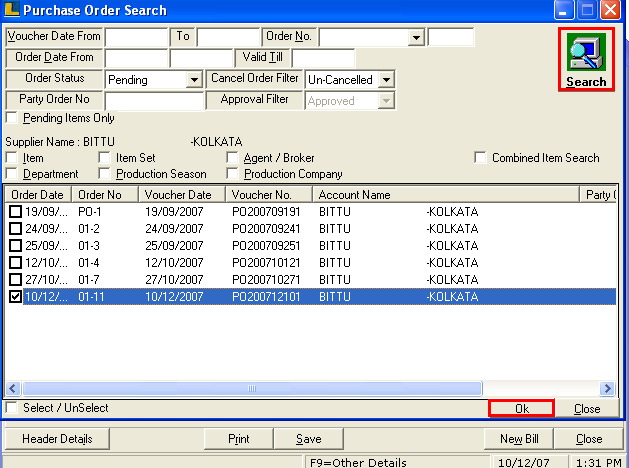Enable Agent / Broker checkbox
Viewport: 629px width, 468px height.
[x=232, y=158]
